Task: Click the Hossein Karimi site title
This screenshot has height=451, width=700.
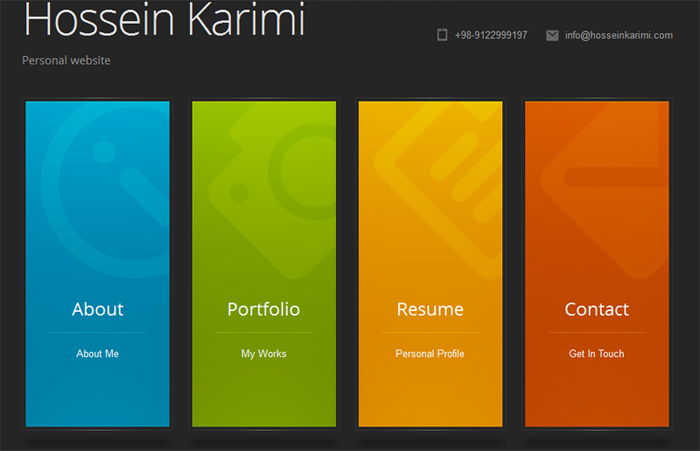Action: [x=164, y=20]
